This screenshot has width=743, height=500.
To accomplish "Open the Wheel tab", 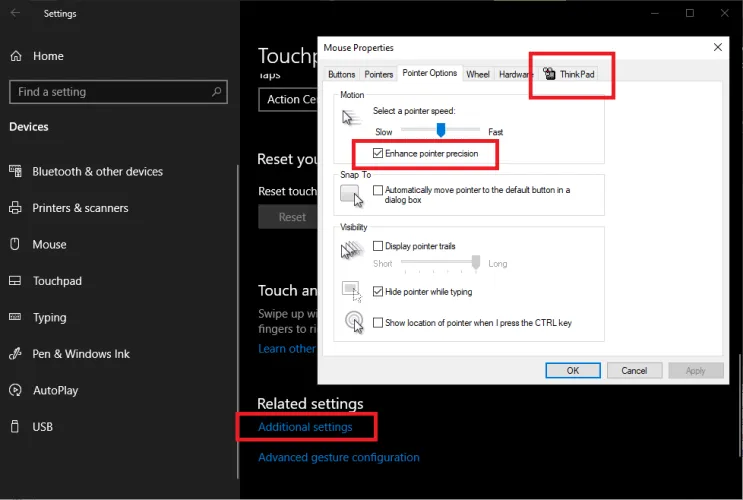I will [x=478, y=74].
